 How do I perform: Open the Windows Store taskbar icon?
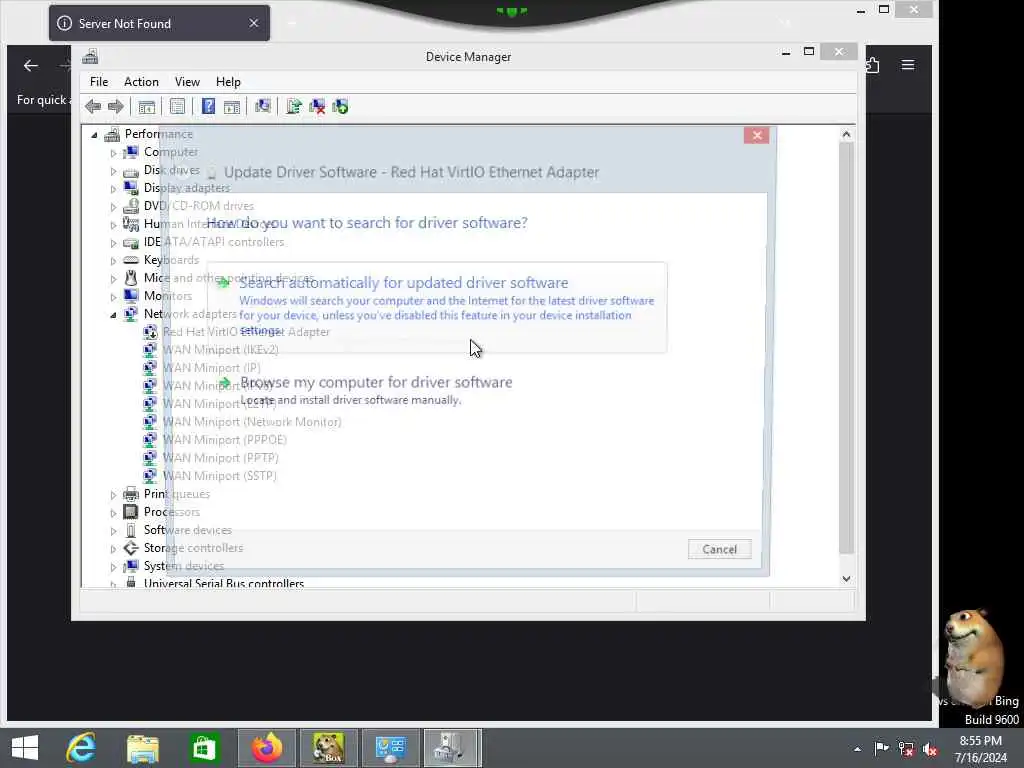click(x=204, y=748)
